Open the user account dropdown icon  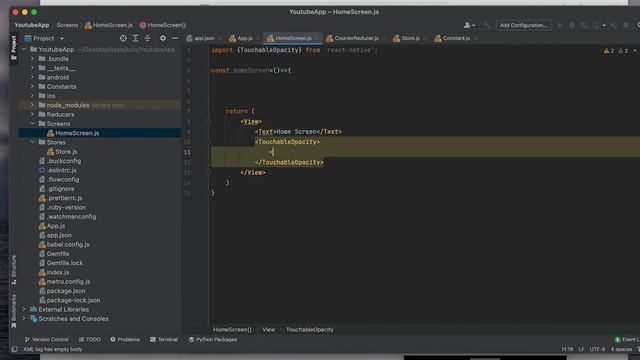[469, 25]
